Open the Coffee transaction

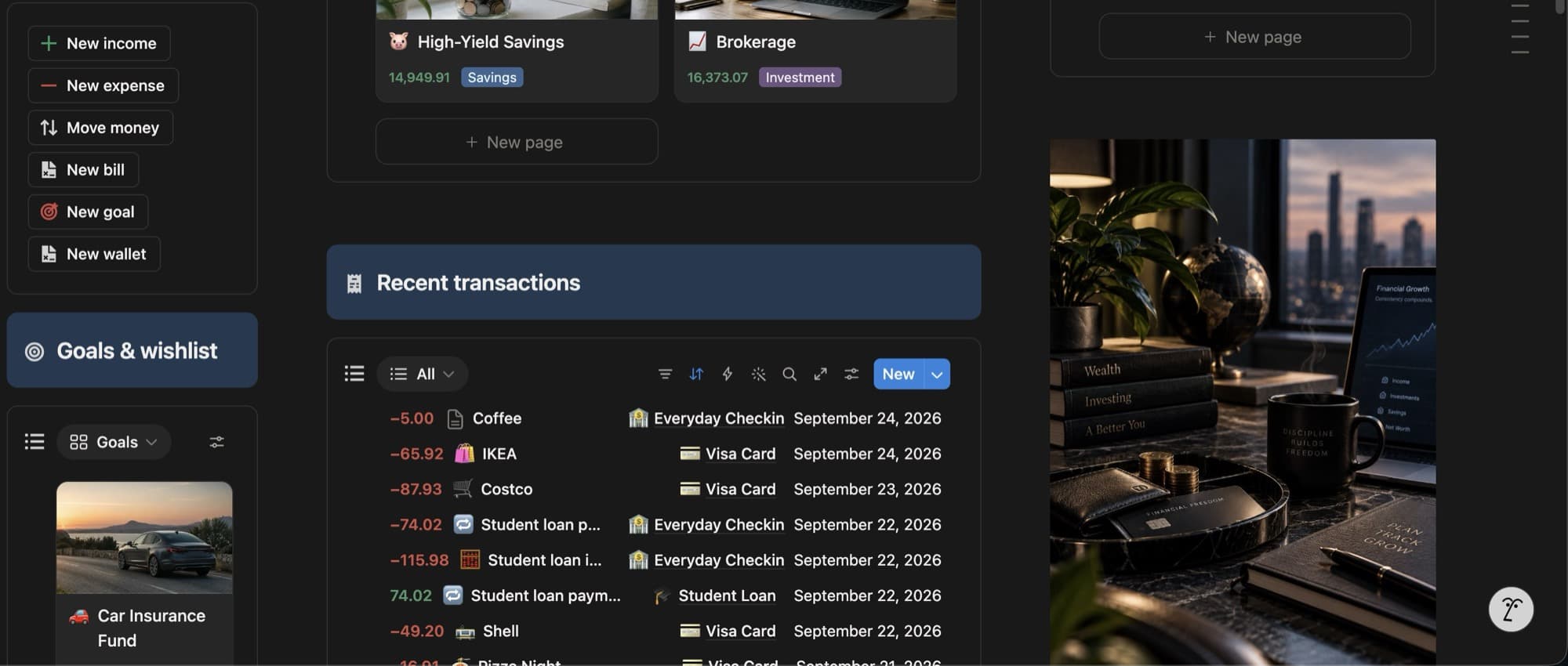coord(496,418)
